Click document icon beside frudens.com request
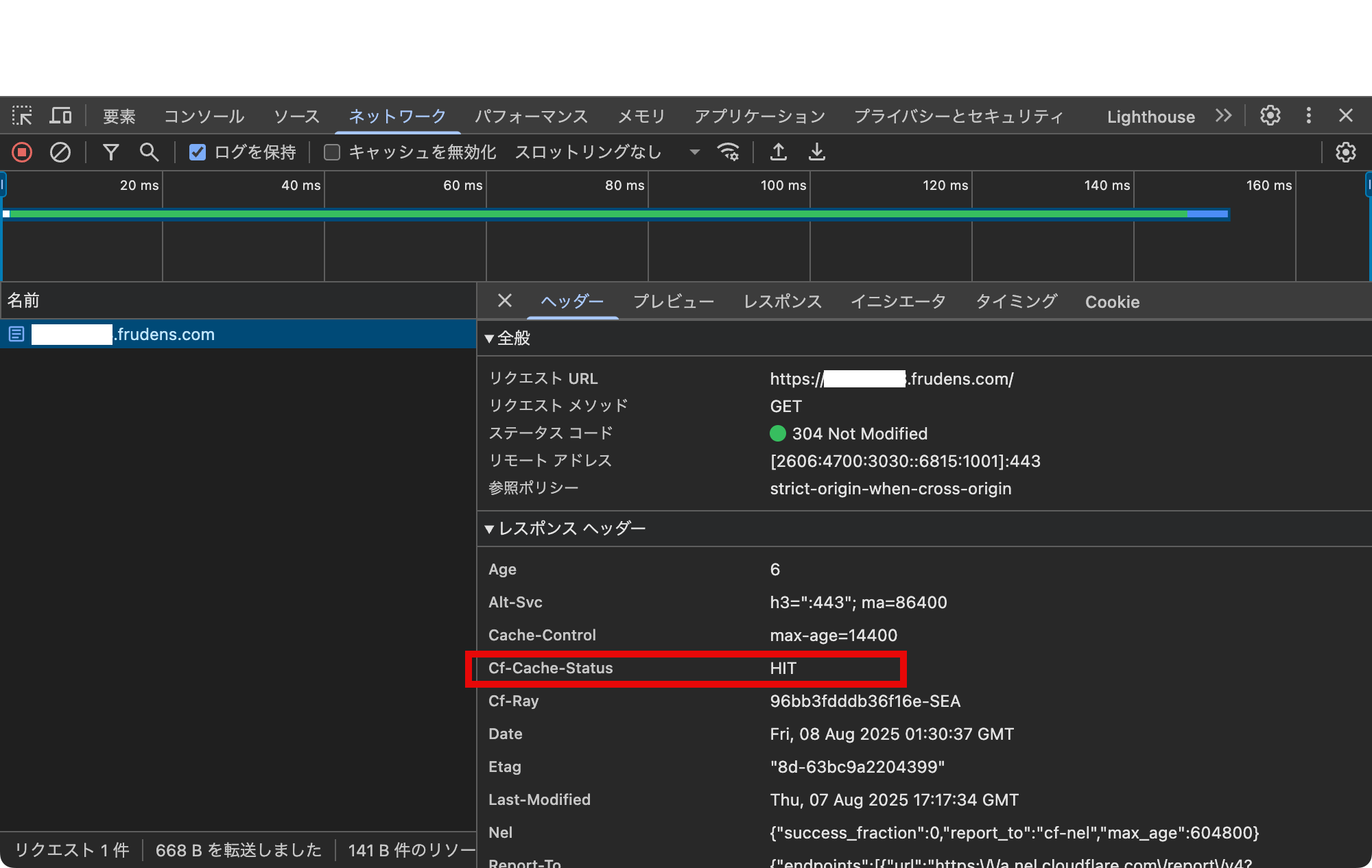This screenshot has width=1372, height=868. click(16, 334)
